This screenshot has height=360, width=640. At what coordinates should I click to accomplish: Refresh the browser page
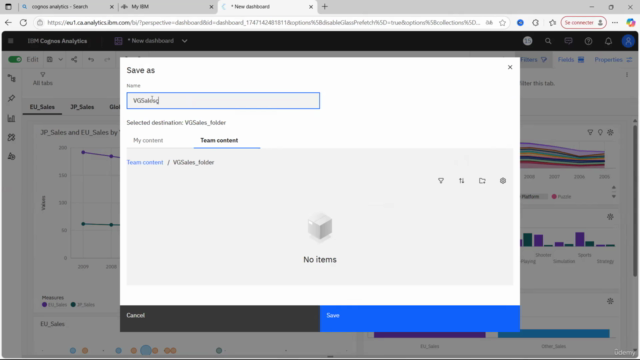pyautogui.click(x=23, y=23)
